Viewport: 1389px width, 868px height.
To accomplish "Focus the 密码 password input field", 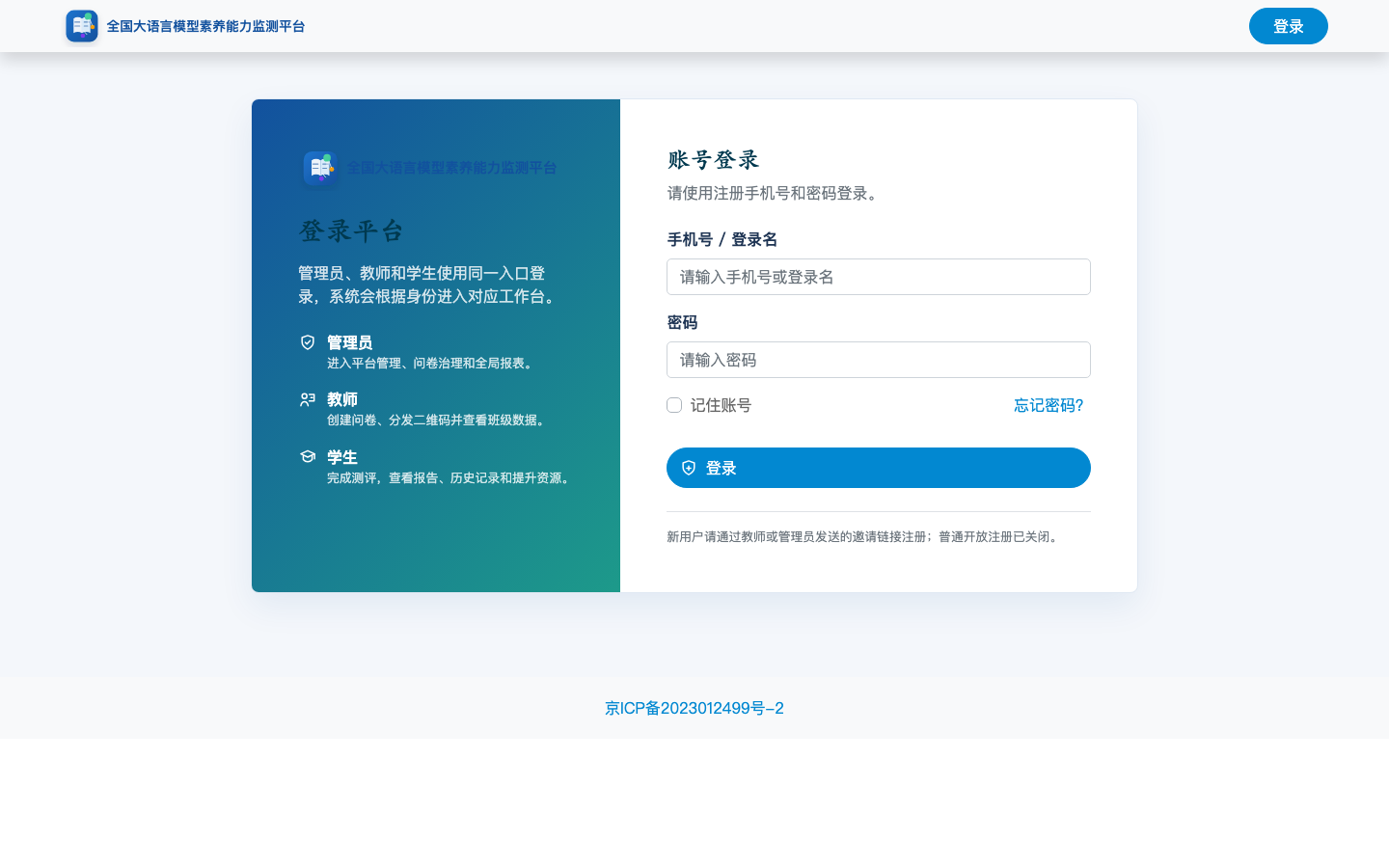I will 879,360.
